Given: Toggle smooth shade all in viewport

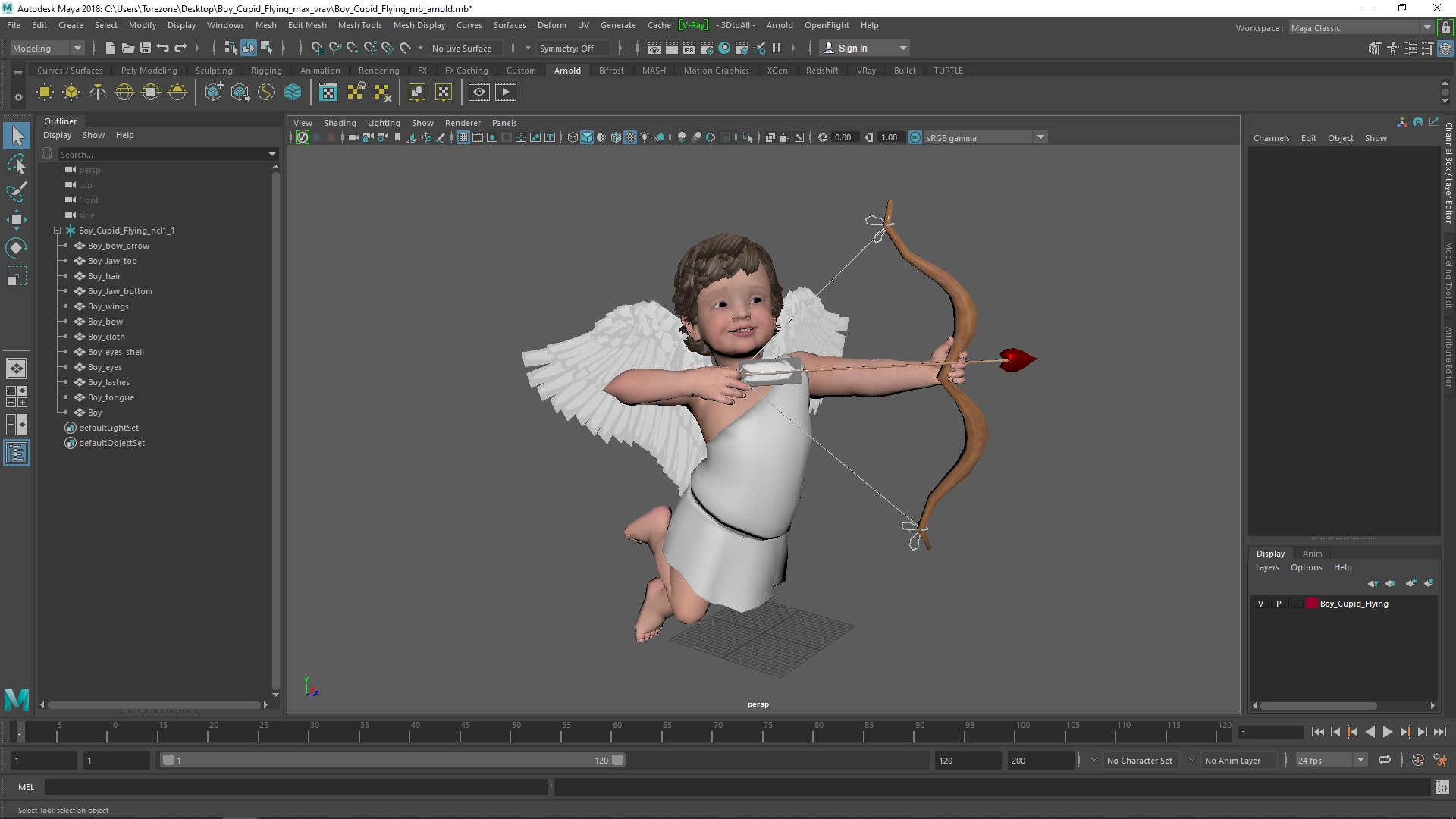Looking at the screenshot, I should tap(587, 137).
